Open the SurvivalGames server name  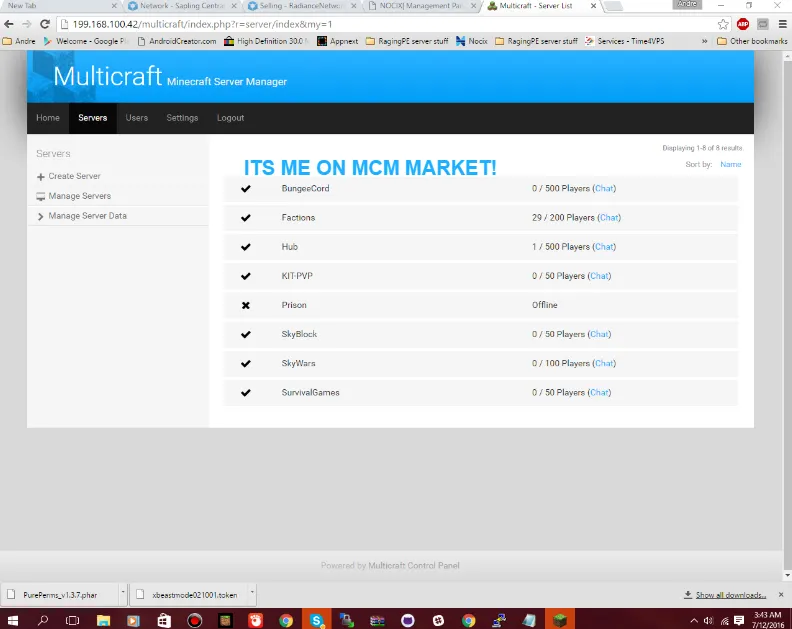point(310,393)
